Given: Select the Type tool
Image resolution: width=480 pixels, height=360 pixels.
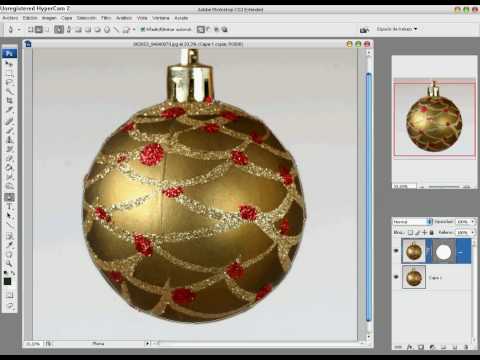Looking at the screenshot, I should tap(9, 207).
